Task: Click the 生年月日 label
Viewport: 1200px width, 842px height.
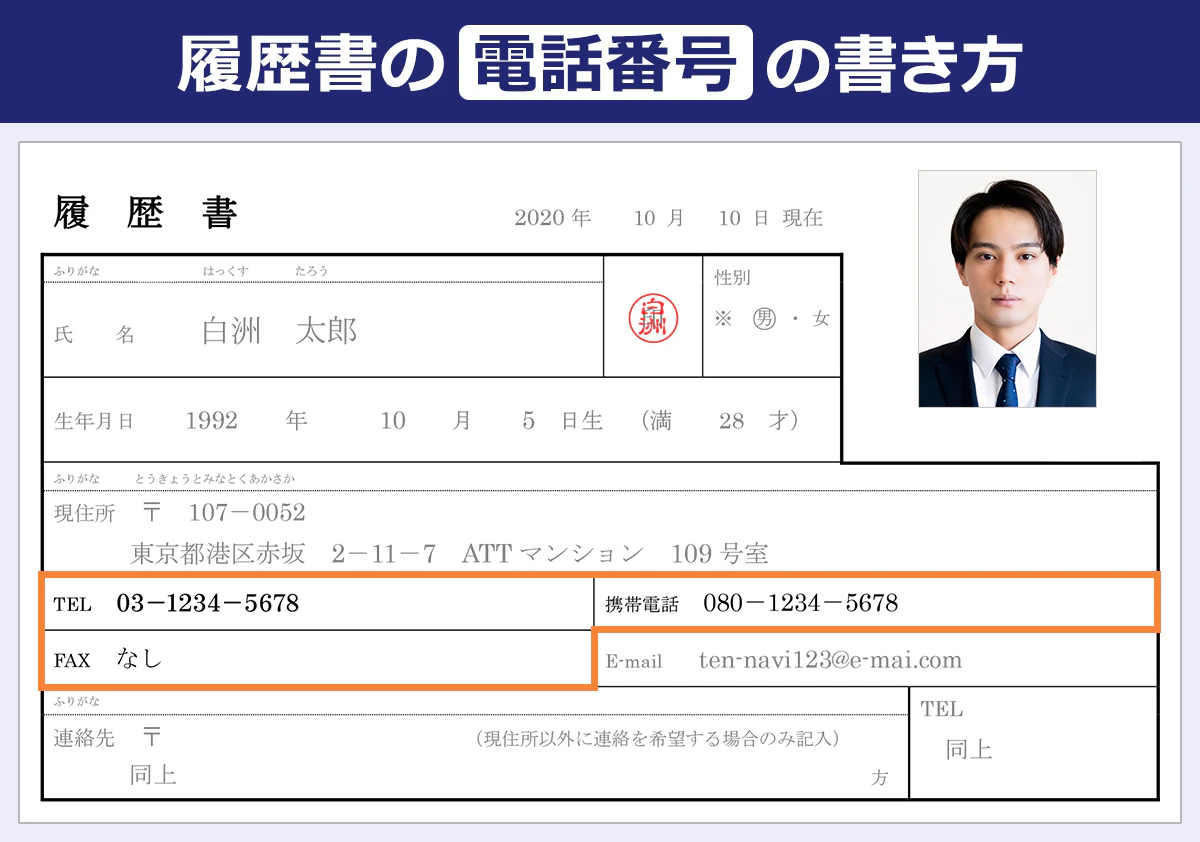Action: [94, 422]
